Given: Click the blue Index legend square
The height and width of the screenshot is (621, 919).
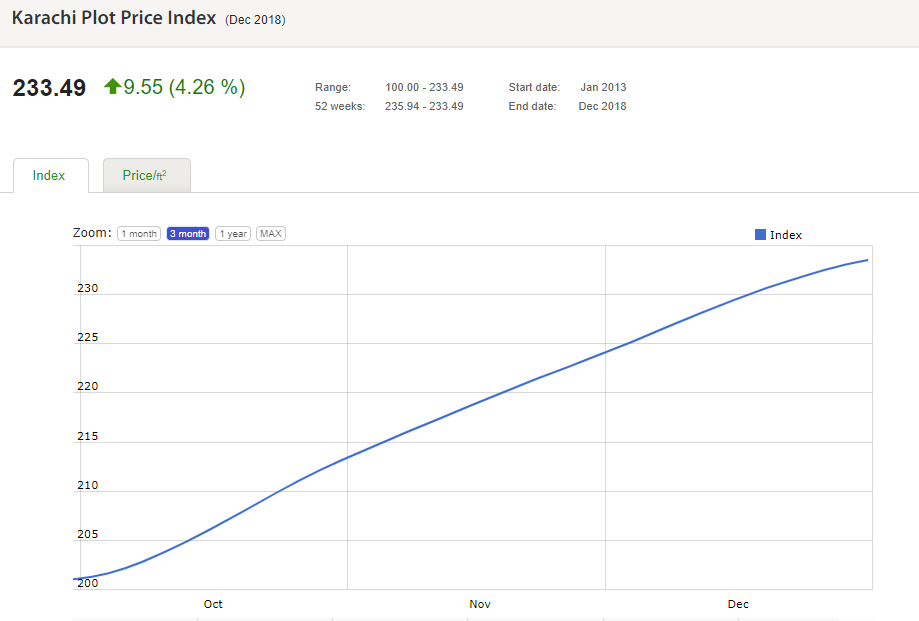Looking at the screenshot, I should coord(760,235).
